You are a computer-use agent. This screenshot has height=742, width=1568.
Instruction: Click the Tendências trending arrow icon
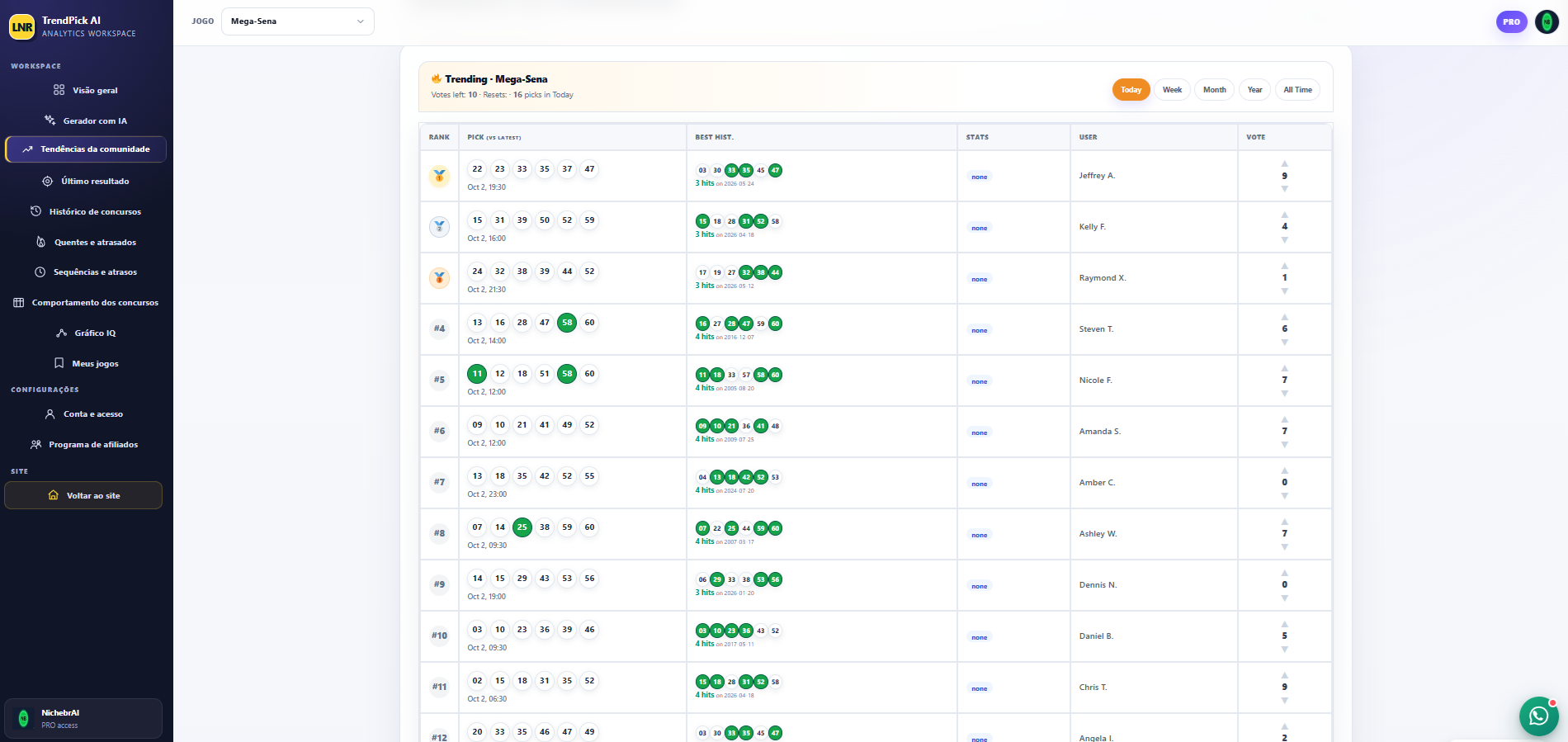pyautogui.click(x=27, y=149)
